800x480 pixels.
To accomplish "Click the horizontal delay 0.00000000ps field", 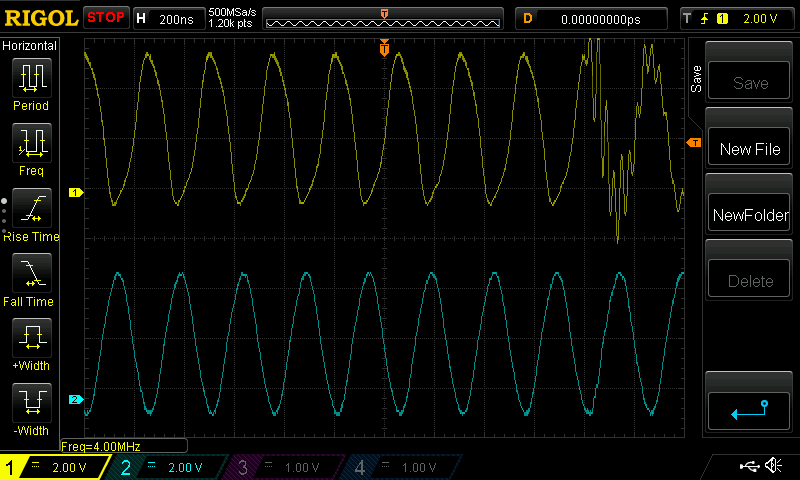I will click(x=601, y=19).
